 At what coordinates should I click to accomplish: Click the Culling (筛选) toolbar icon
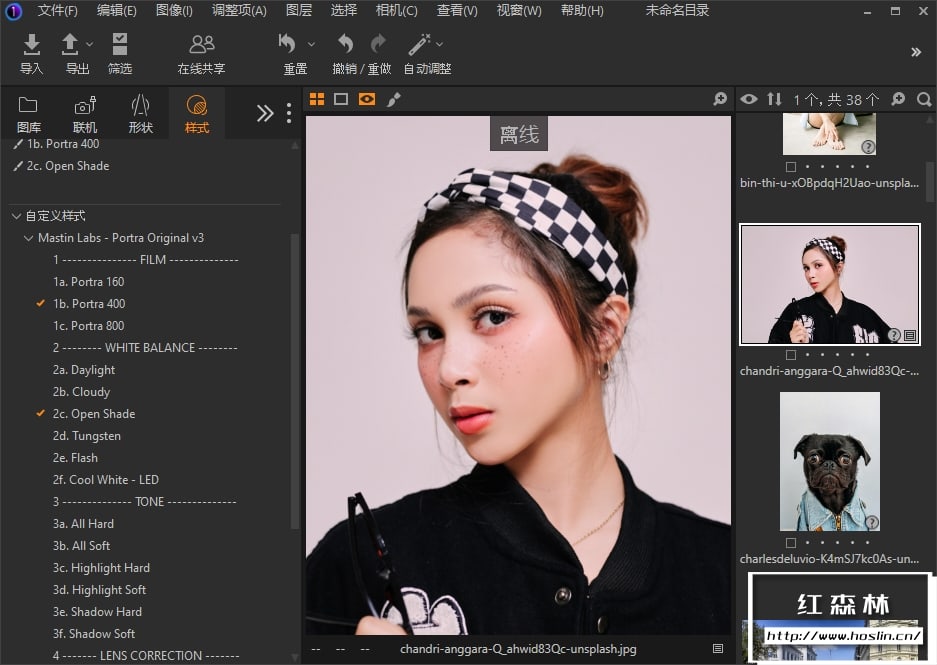click(x=120, y=44)
